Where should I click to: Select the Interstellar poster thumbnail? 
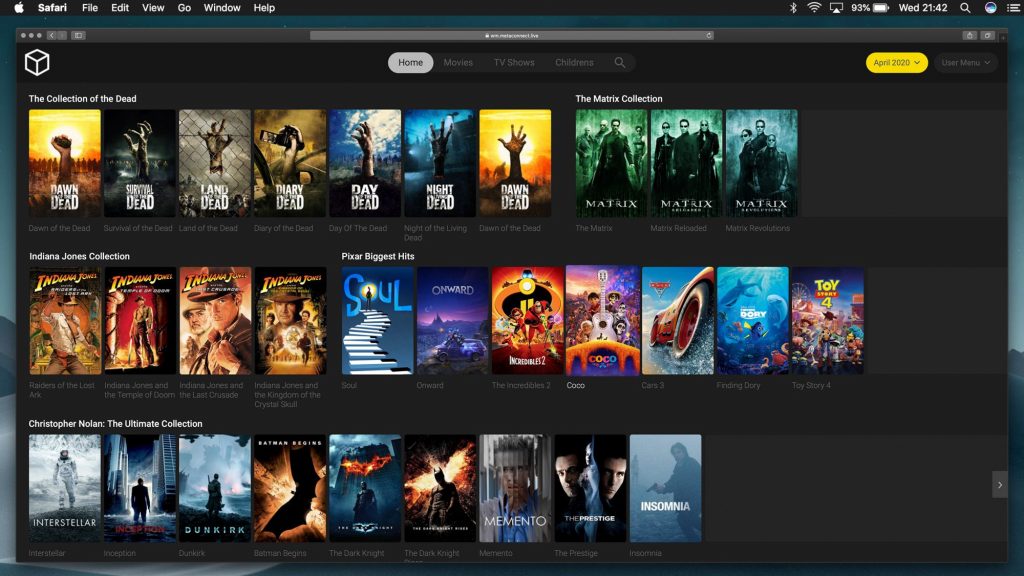click(65, 488)
